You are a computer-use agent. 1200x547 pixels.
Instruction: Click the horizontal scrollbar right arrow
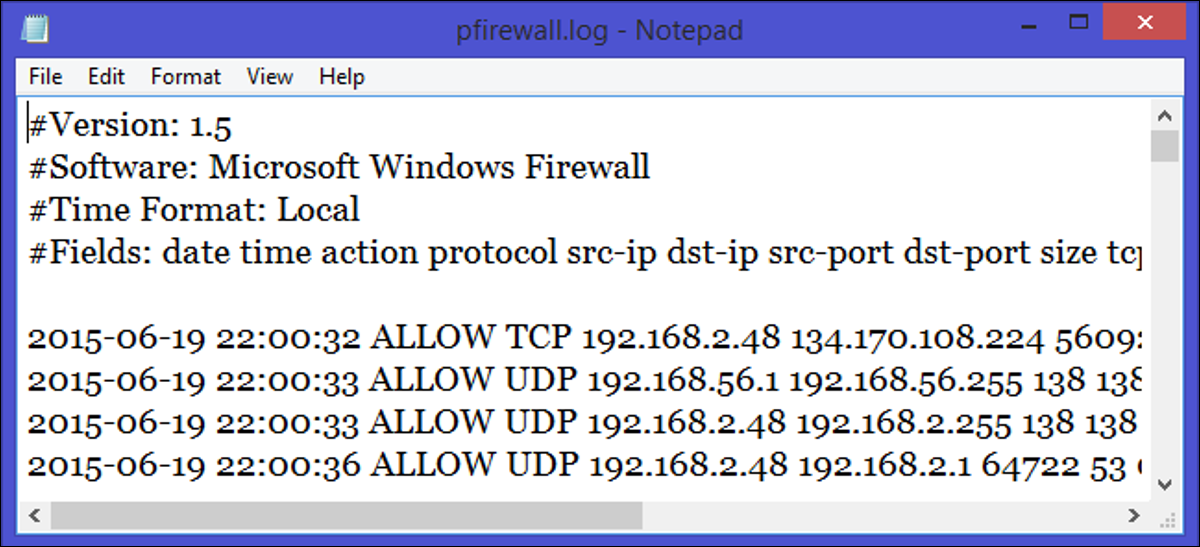(x=1134, y=515)
